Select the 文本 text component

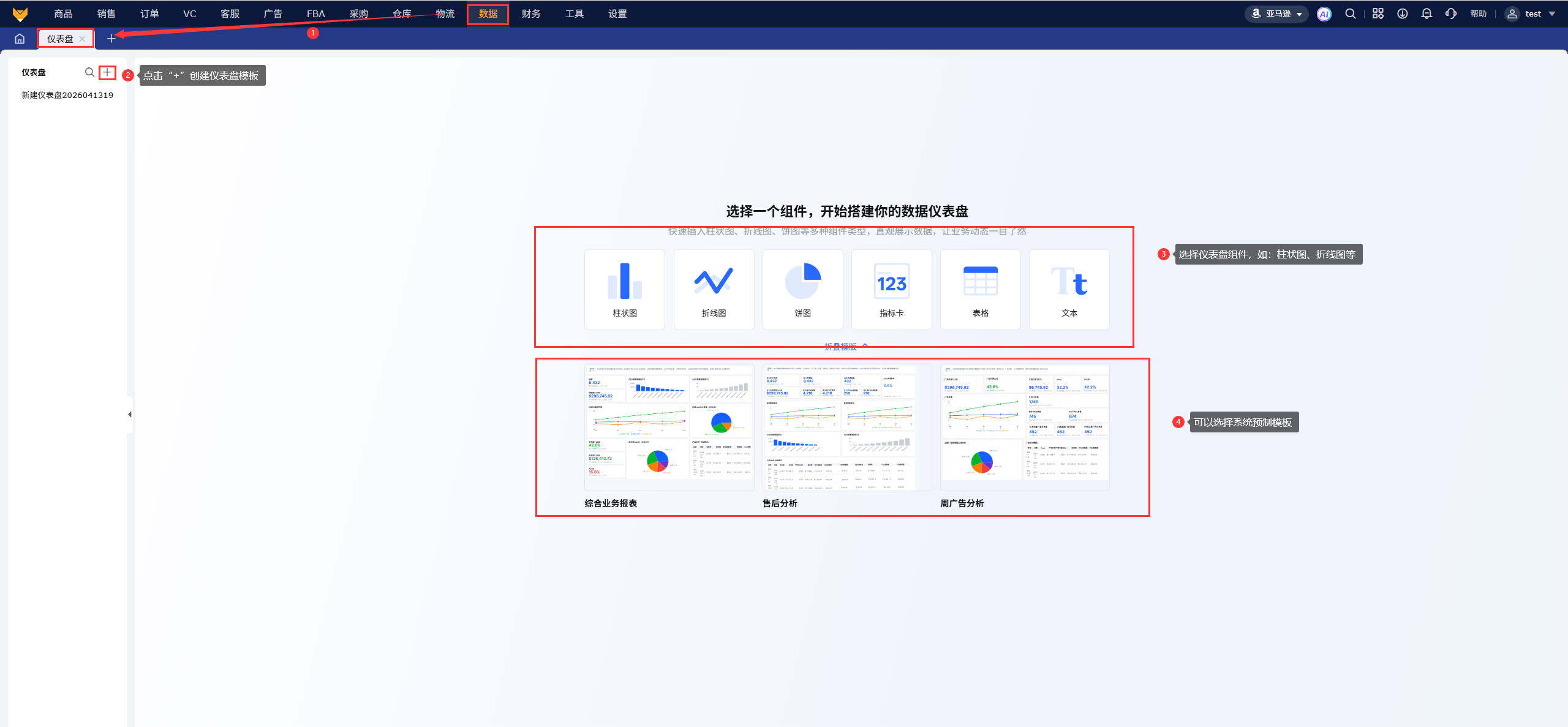(x=1069, y=289)
